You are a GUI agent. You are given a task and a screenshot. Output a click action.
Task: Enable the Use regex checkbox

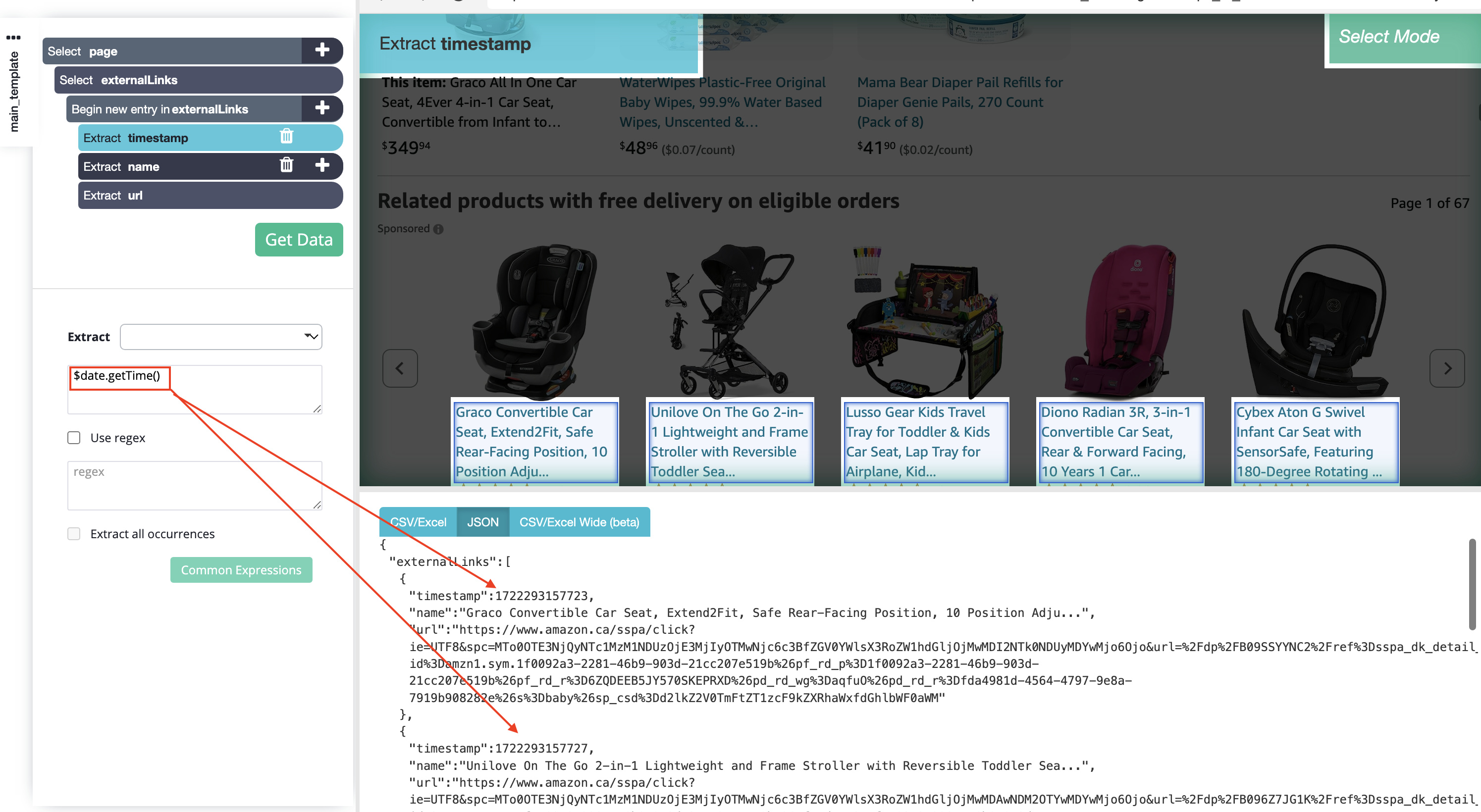[74, 437]
